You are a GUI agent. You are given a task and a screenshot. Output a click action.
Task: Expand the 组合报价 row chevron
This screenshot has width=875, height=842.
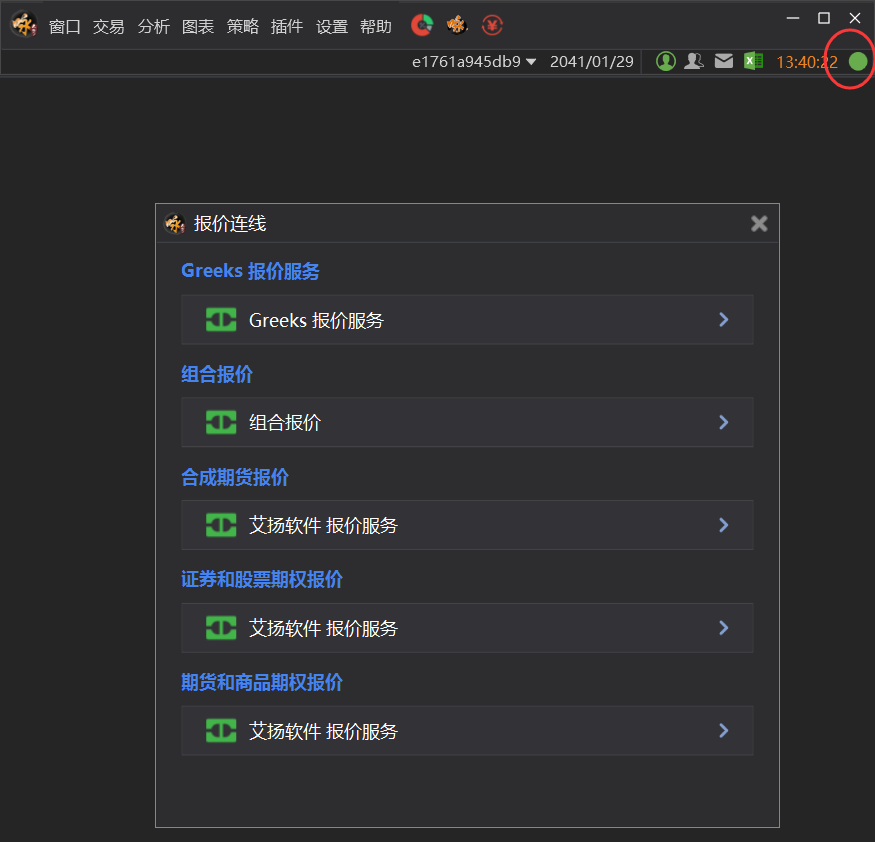(724, 422)
